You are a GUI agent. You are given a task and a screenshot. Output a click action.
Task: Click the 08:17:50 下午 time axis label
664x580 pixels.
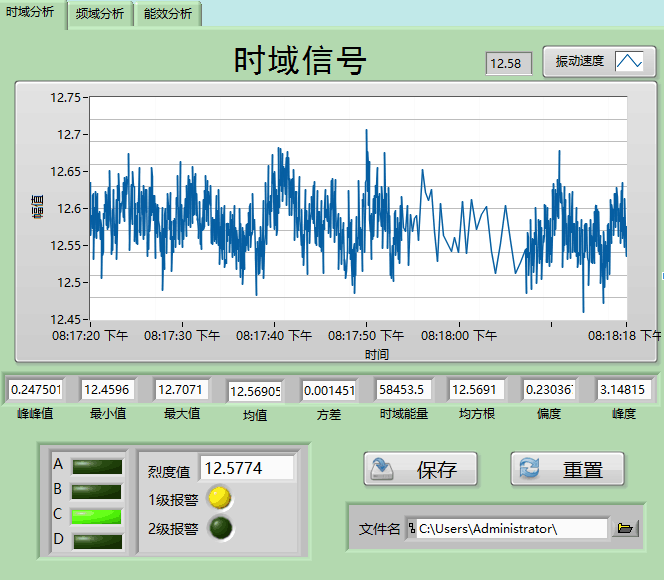tap(366, 336)
